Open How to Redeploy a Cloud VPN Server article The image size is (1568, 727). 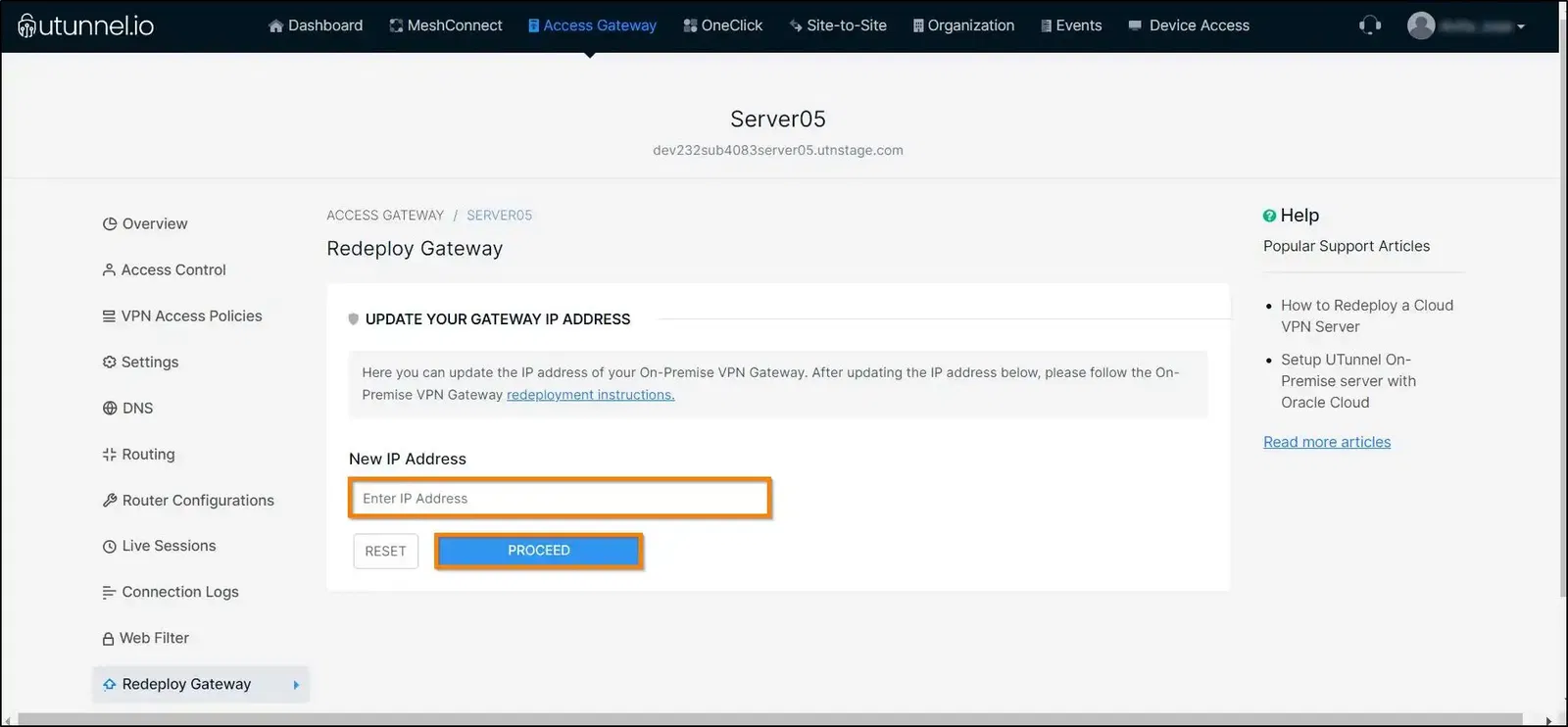click(x=1367, y=315)
